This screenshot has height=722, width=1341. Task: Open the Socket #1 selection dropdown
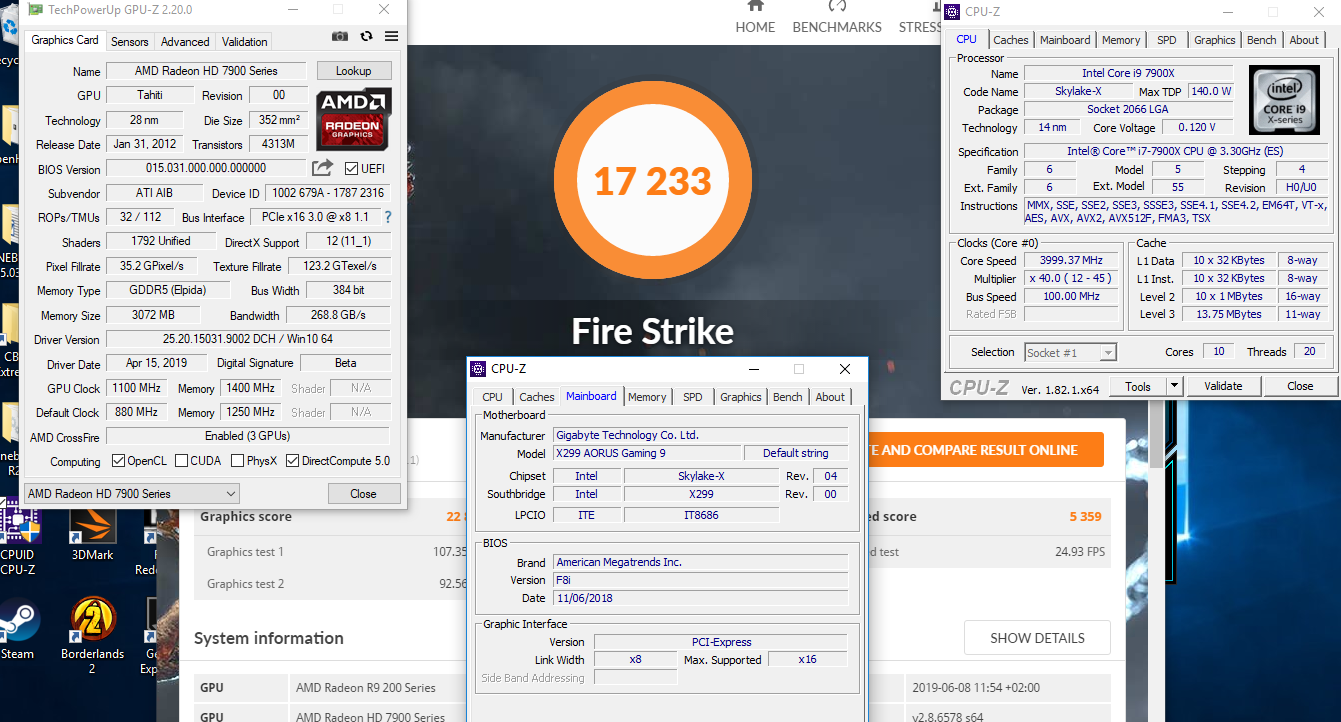[x=1070, y=352]
